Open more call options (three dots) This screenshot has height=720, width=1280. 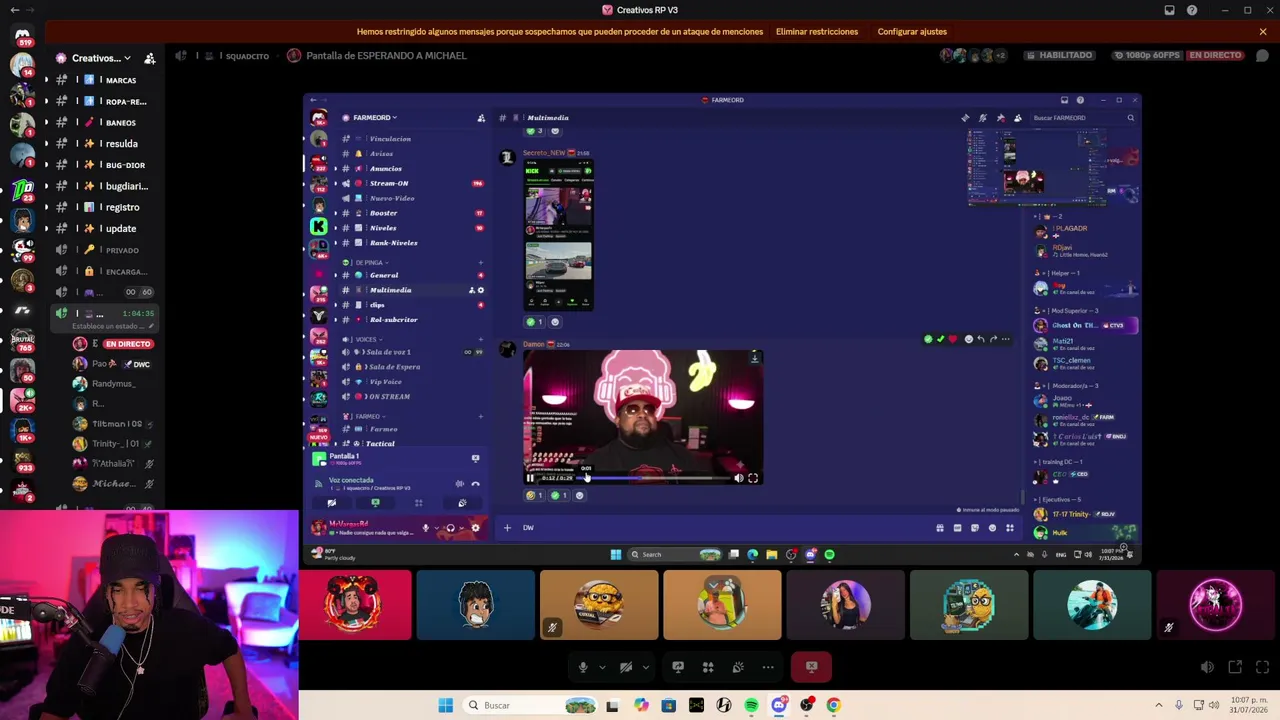[768, 667]
